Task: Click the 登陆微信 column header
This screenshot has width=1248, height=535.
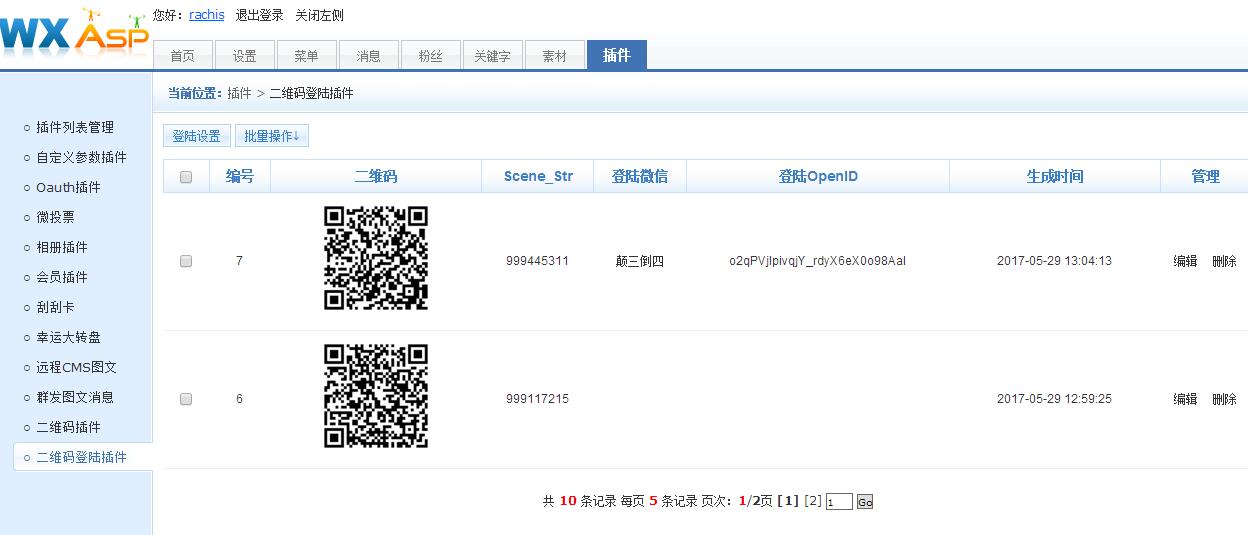Action: coord(640,176)
